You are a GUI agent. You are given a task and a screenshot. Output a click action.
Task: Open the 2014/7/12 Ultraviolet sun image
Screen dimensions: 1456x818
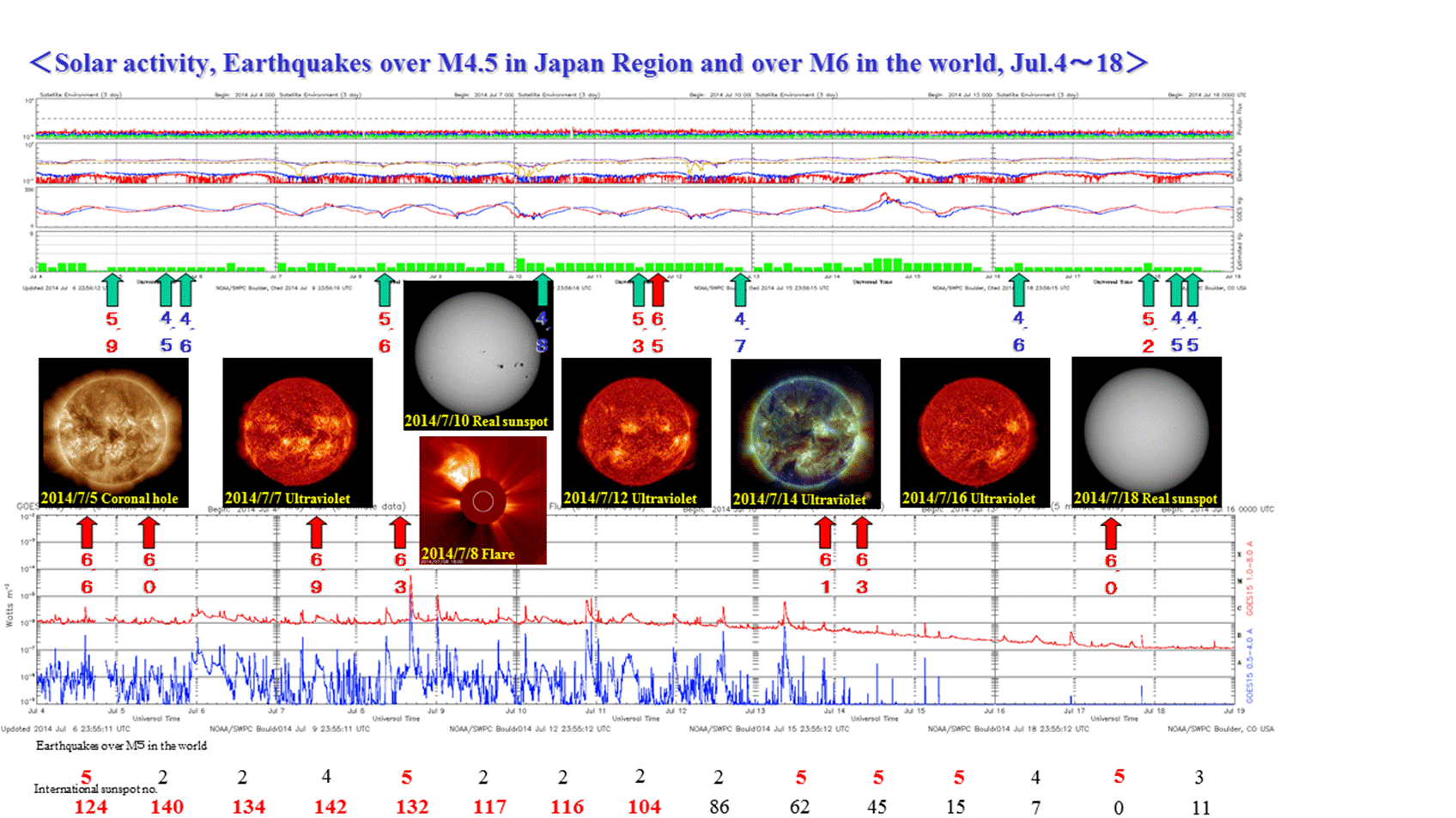(636, 433)
